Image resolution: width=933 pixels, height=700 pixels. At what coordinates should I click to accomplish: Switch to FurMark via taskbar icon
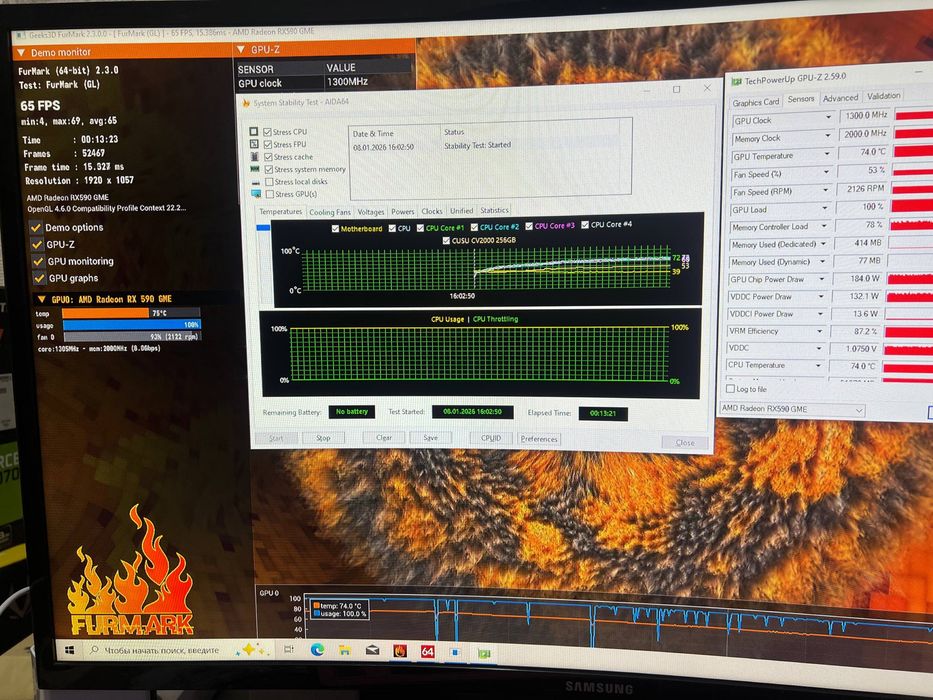coord(400,651)
